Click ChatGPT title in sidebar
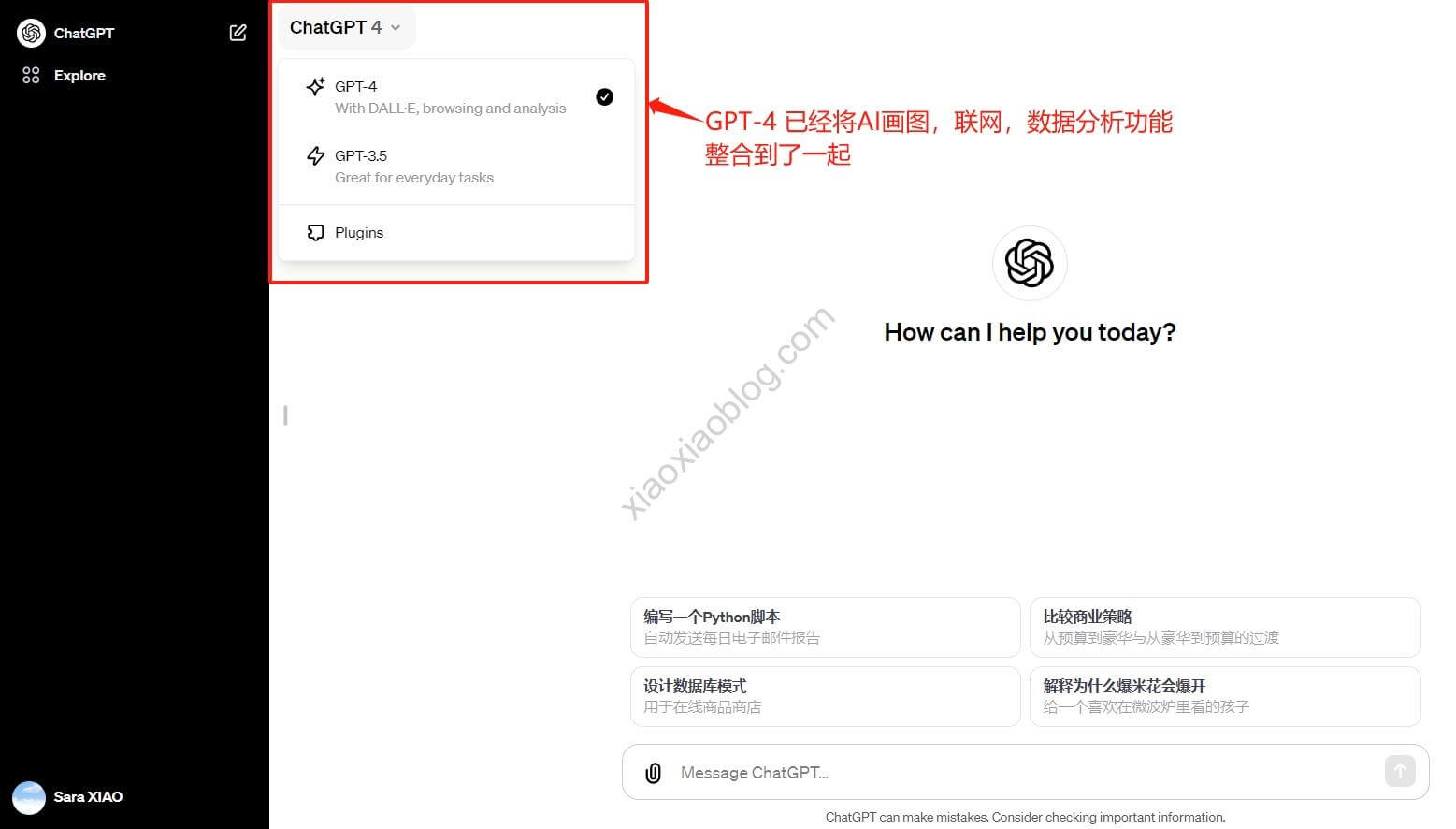The width and height of the screenshot is (1456, 829). 84,33
